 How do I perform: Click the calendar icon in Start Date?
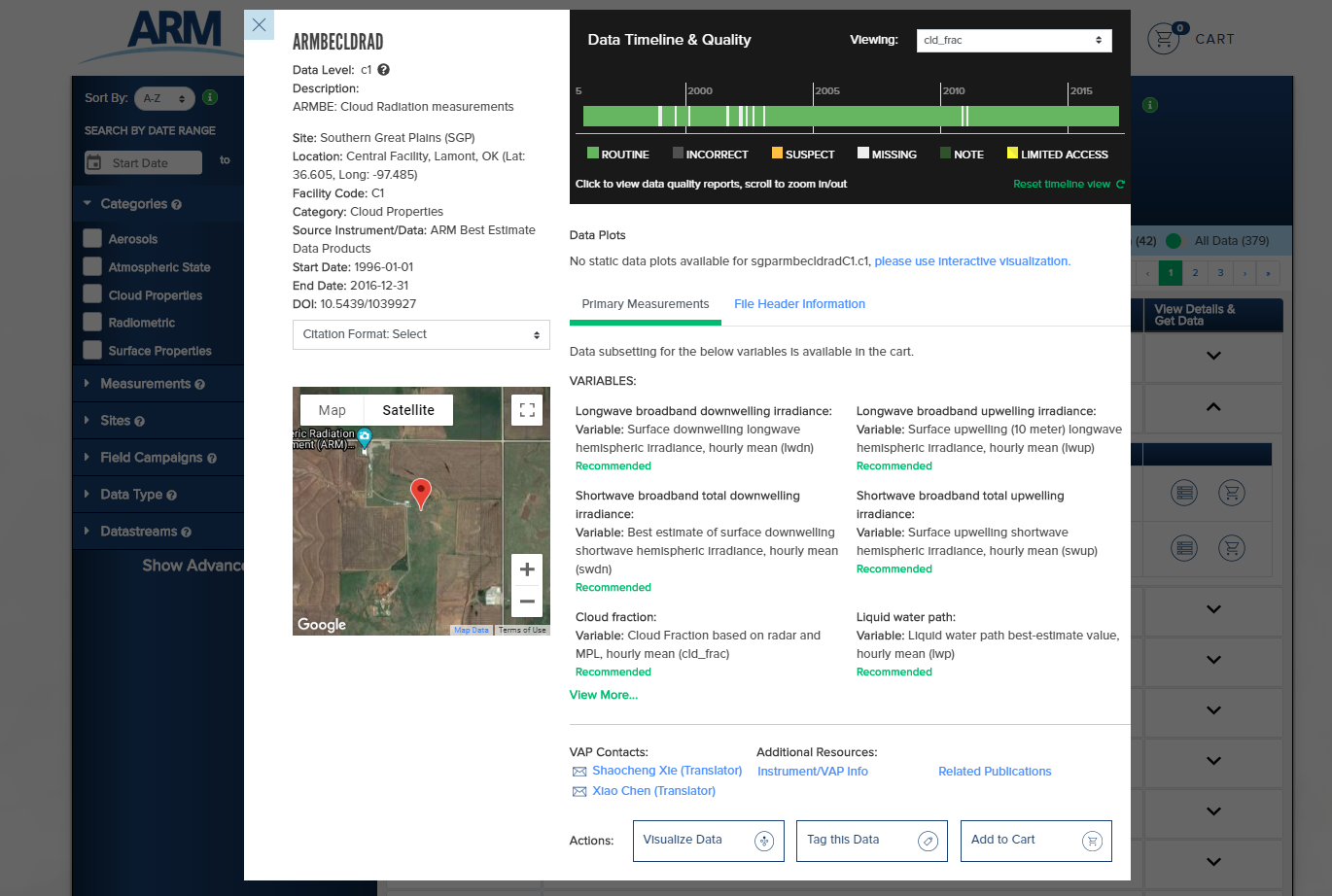point(94,162)
